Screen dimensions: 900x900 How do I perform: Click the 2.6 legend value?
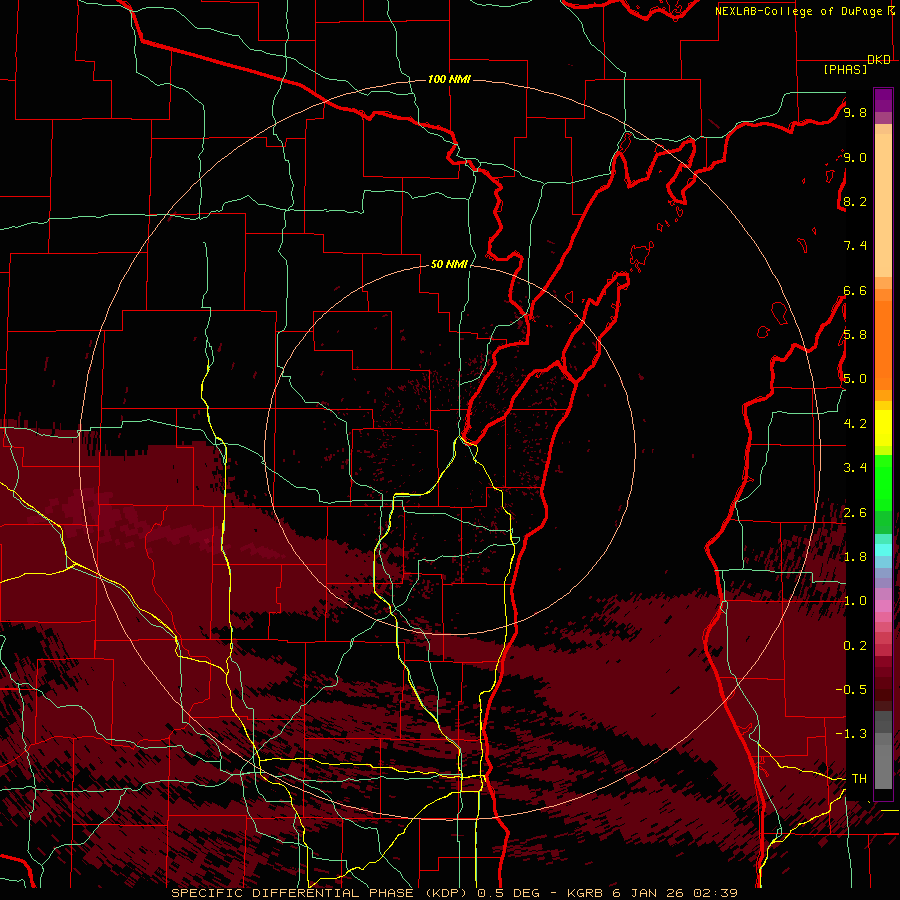tap(855, 513)
